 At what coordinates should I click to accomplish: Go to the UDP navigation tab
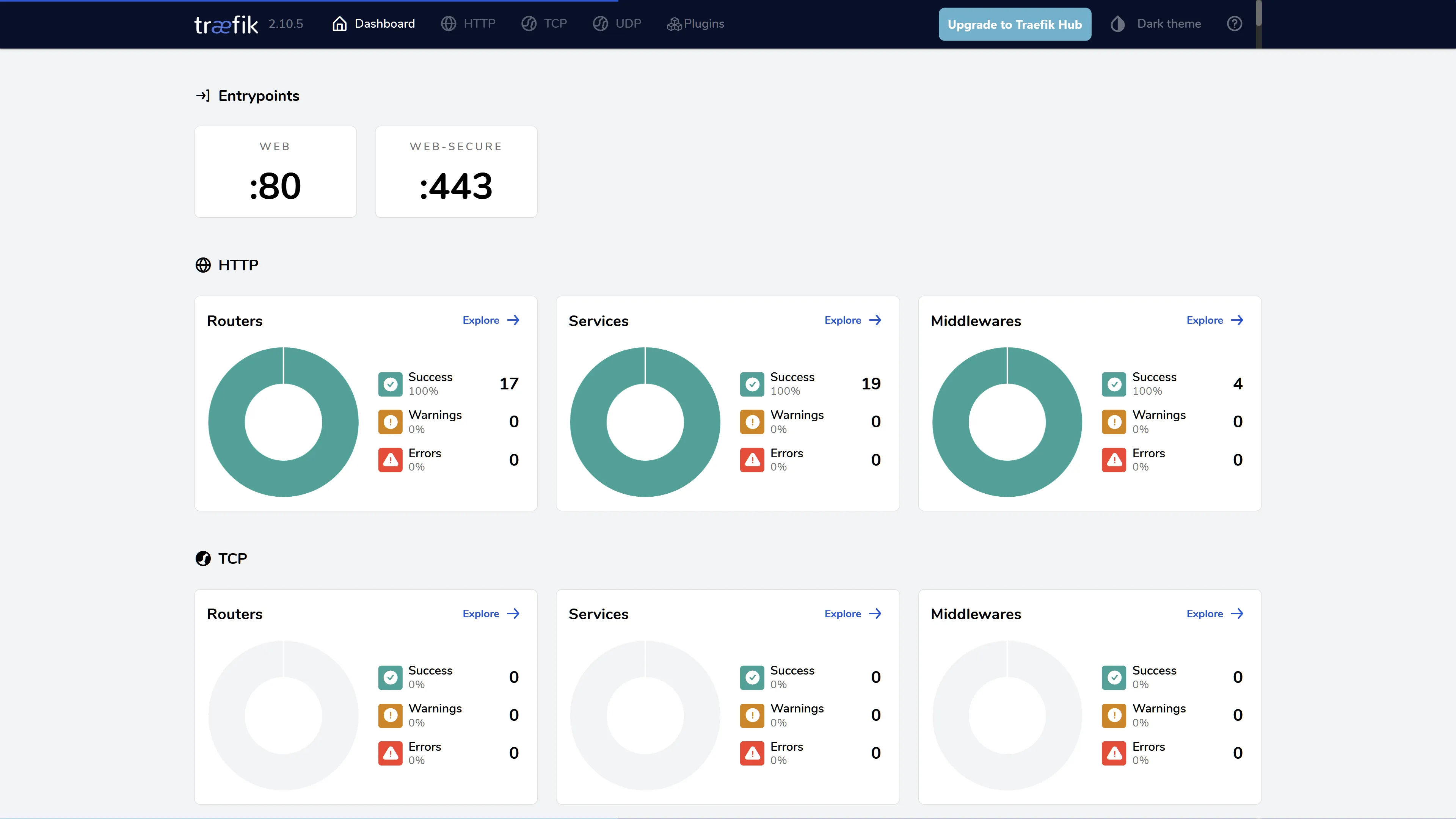click(617, 24)
